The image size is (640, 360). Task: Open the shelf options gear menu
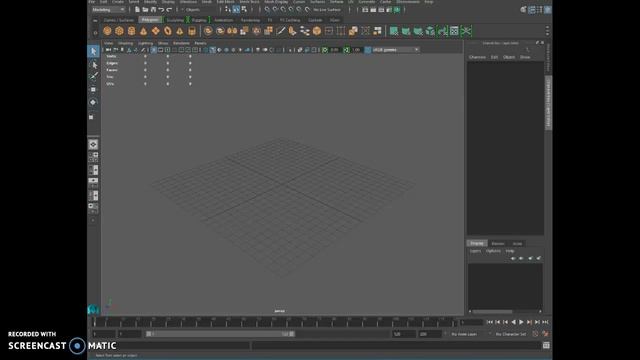tap(95, 32)
